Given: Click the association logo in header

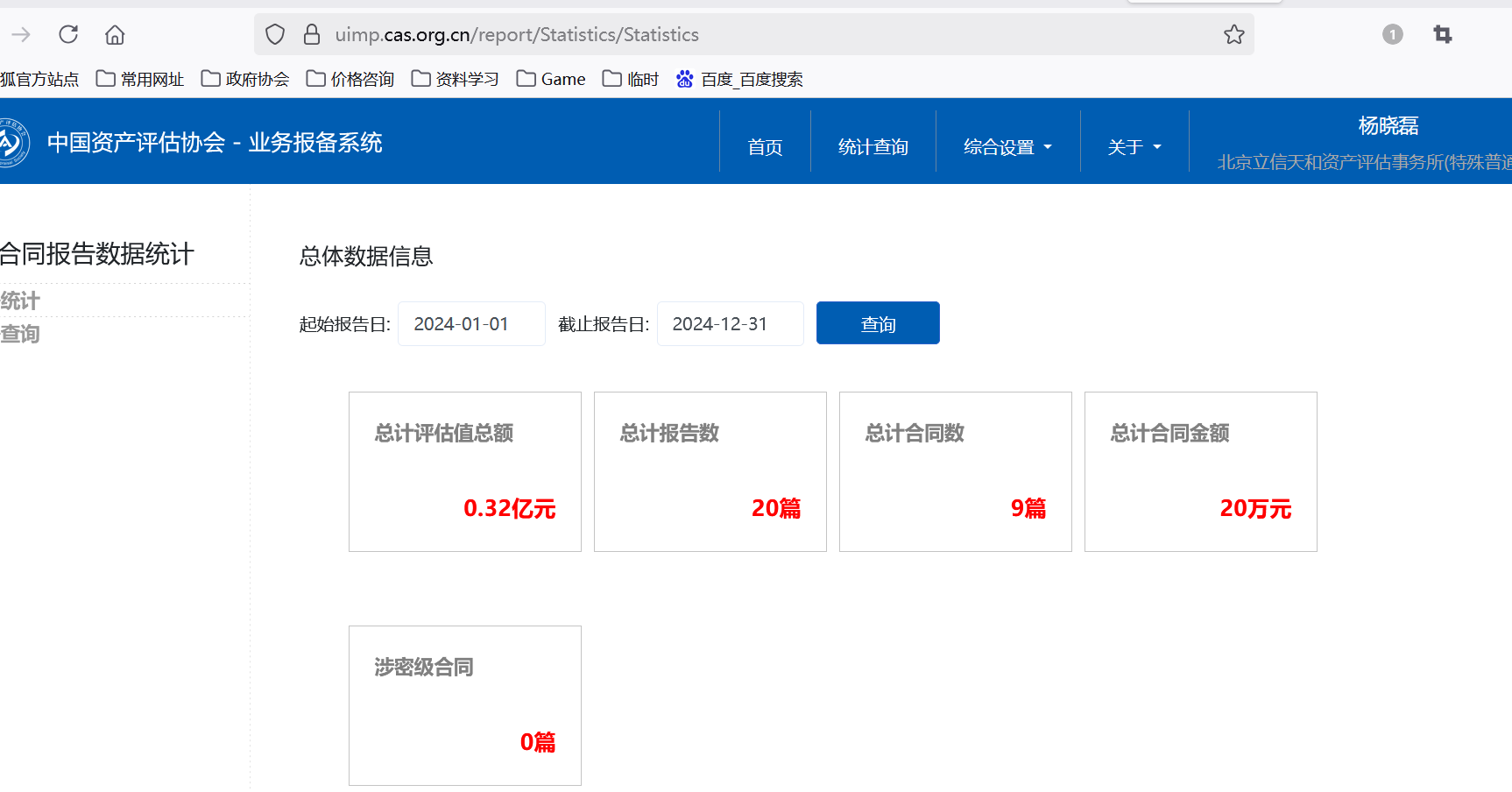Looking at the screenshot, I should click(13, 143).
